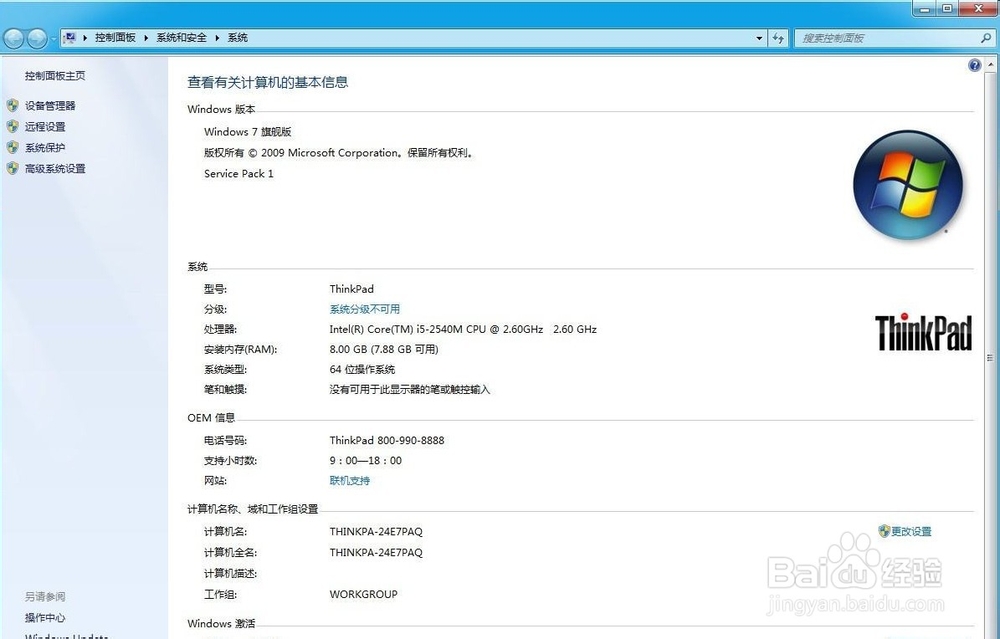This screenshot has width=1000, height=639.
Task: Click the support hours 9：00—18：00
Action: click(x=365, y=461)
